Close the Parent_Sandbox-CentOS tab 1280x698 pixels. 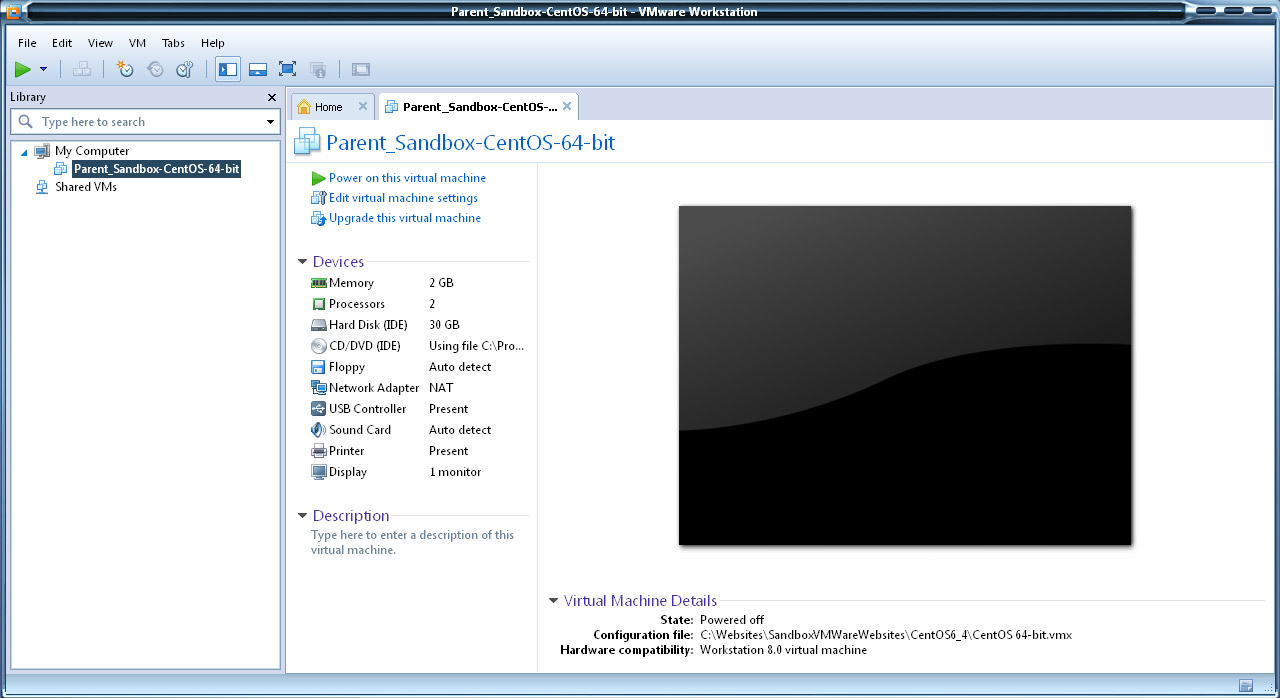[567, 106]
